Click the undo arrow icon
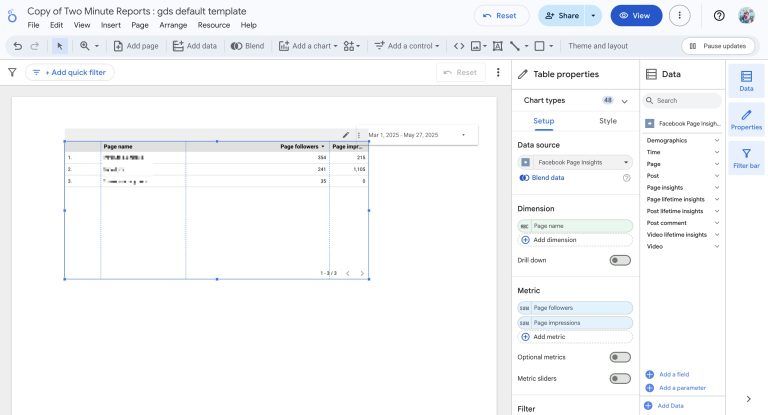Image resolution: width=768 pixels, height=415 pixels. 17,46
